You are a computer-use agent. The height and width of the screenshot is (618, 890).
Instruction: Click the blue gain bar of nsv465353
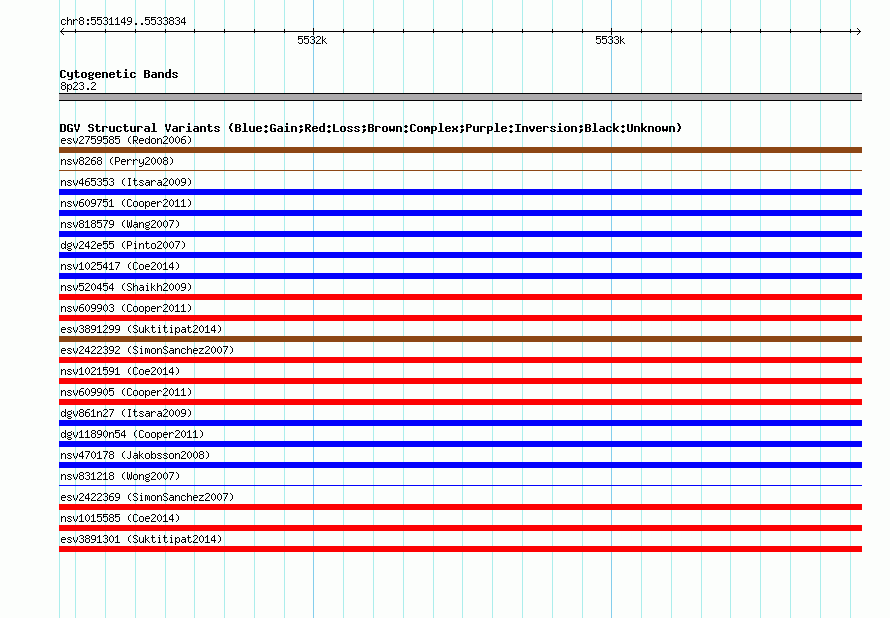coord(460,192)
